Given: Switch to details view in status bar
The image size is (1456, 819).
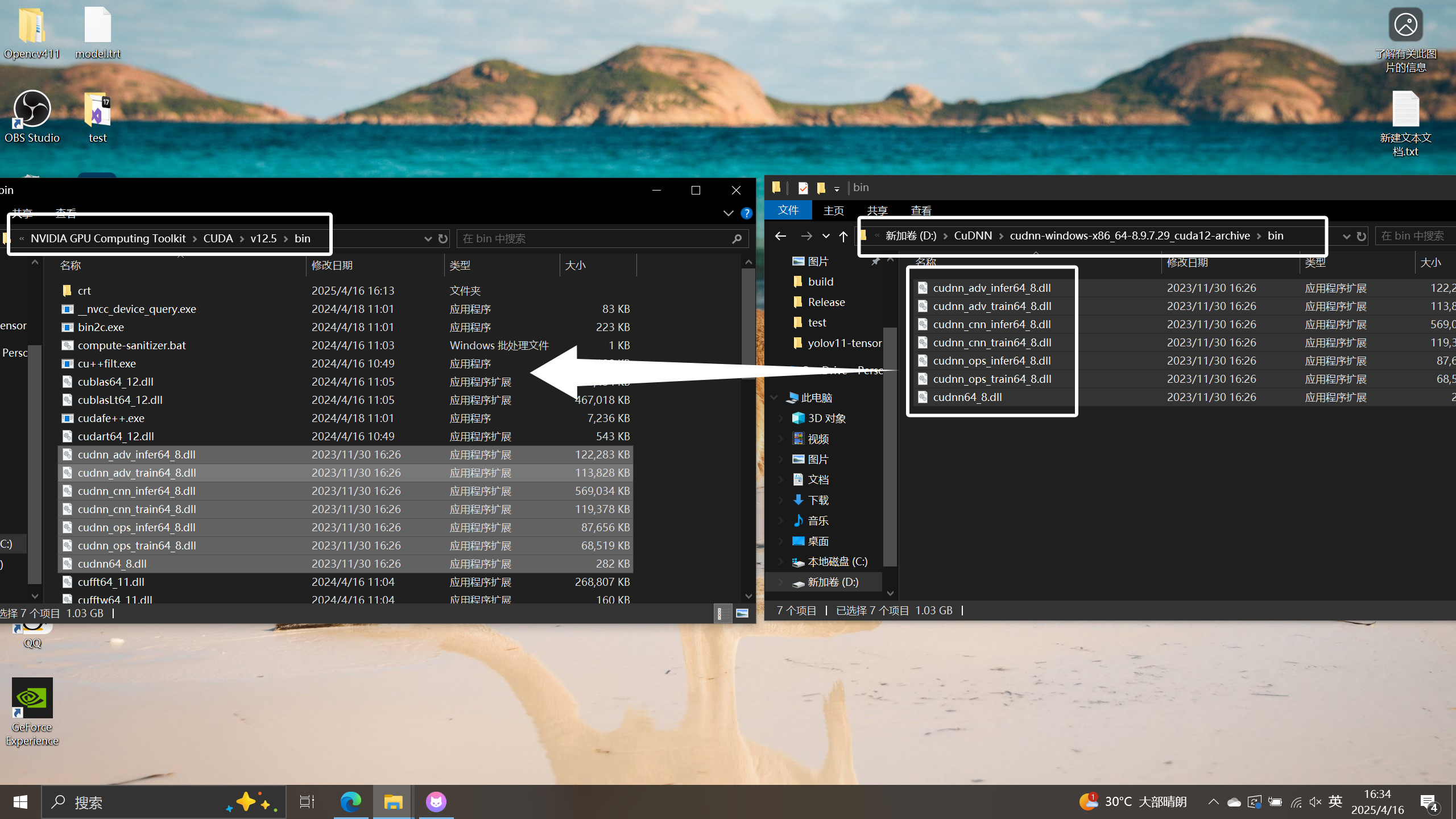Looking at the screenshot, I should [720, 613].
